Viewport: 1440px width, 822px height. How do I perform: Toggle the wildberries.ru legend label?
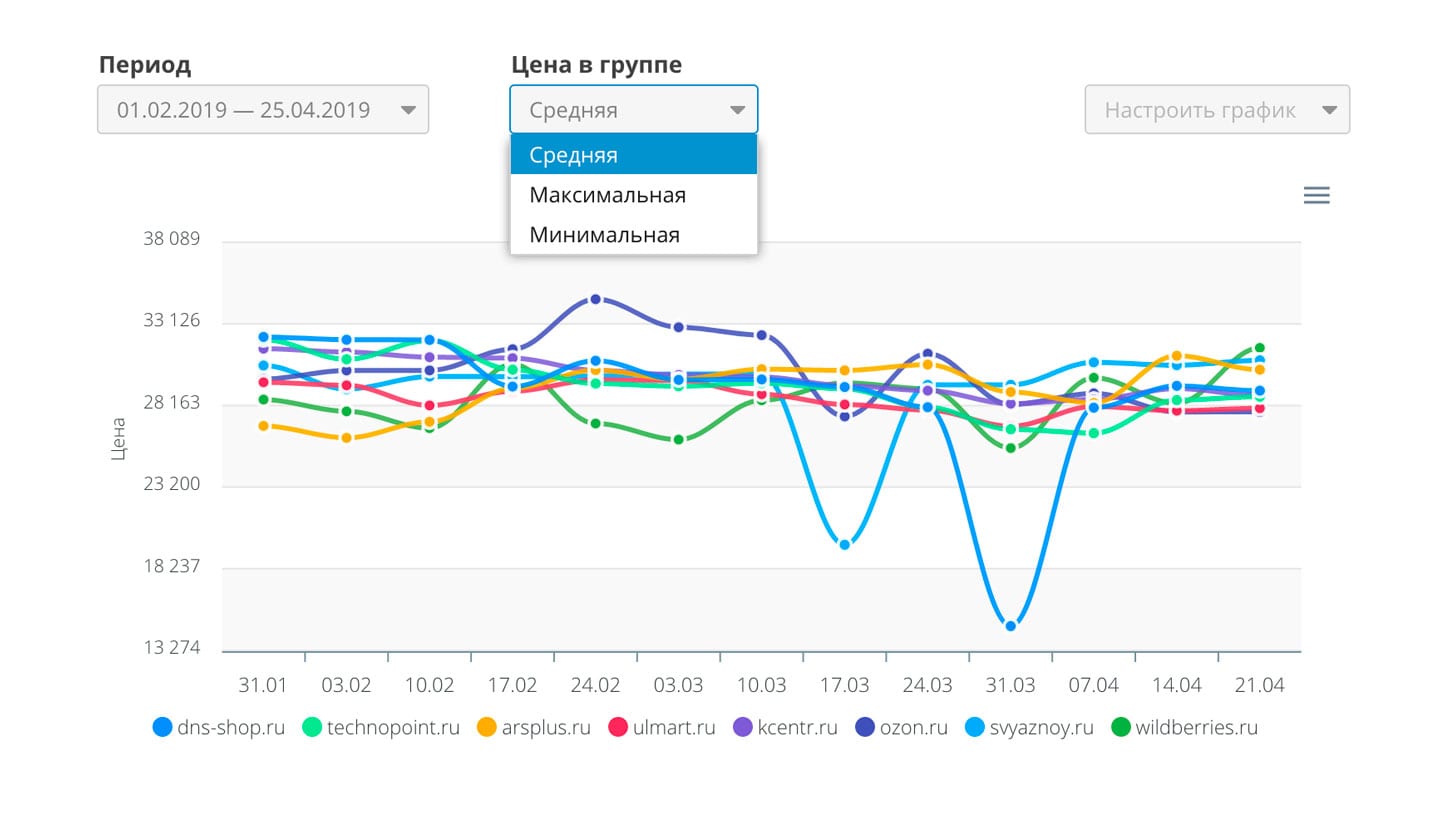pos(1196,727)
